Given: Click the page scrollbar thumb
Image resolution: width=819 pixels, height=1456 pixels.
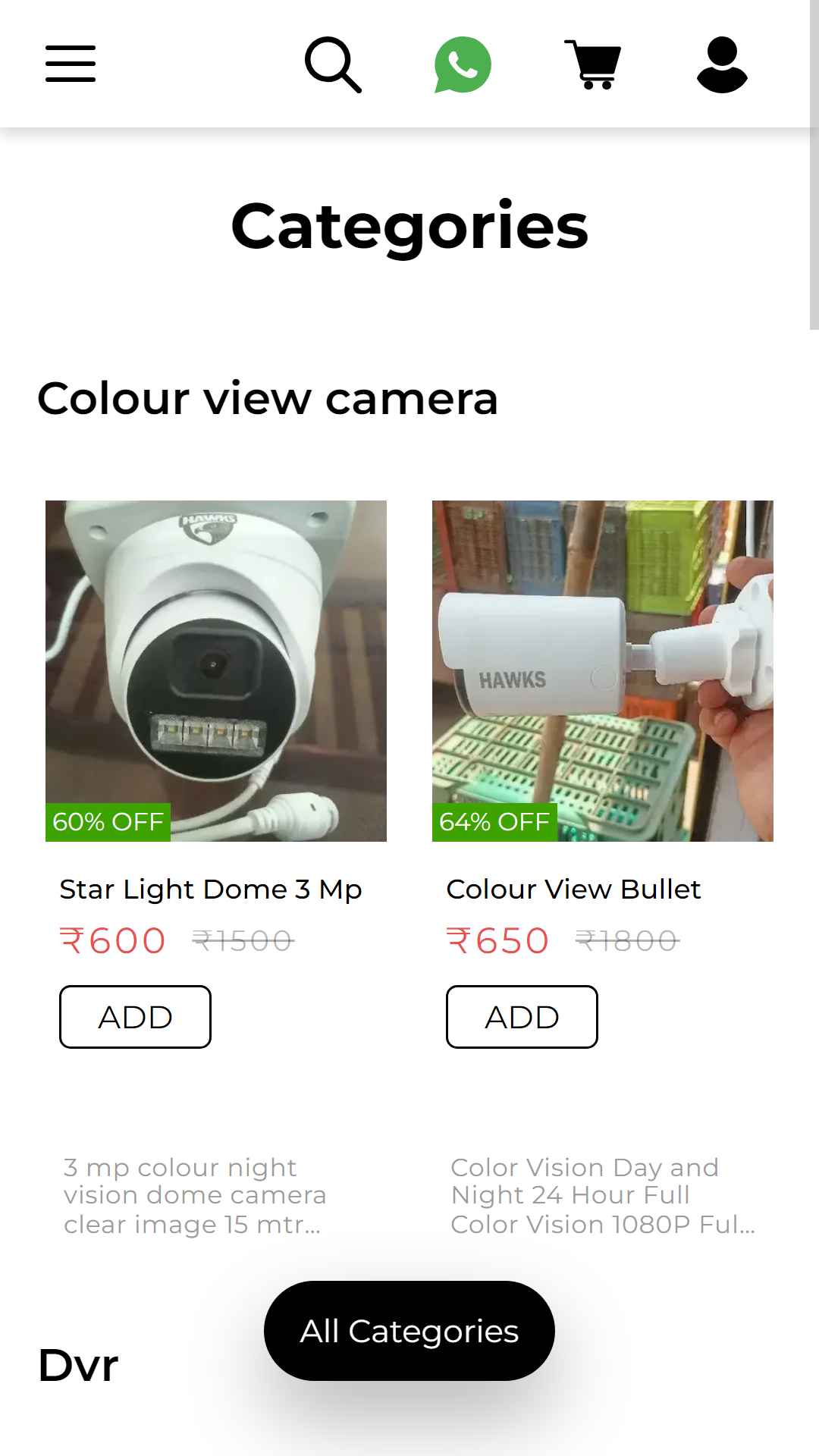Looking at the screenshot, I should pos(814,165).
